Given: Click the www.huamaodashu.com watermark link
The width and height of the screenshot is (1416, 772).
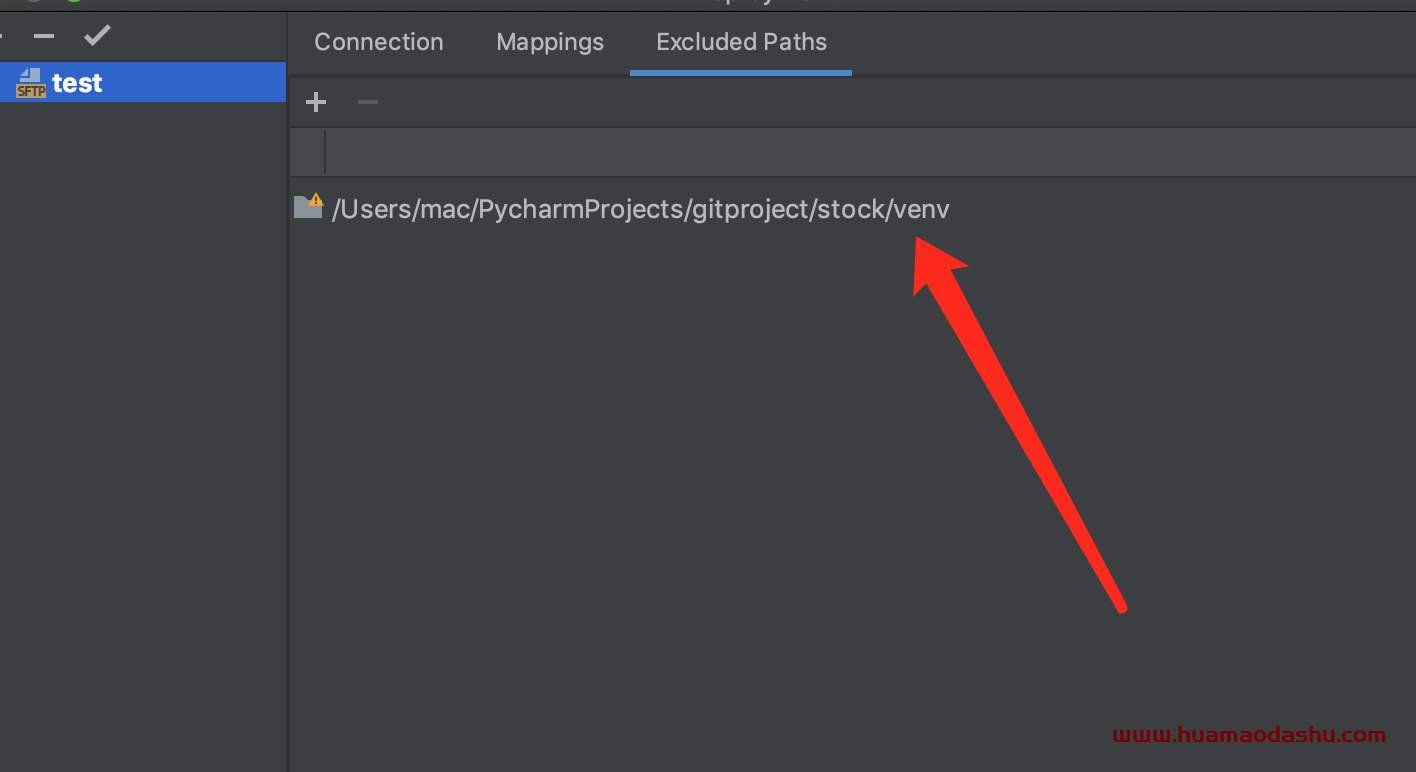Looking at the screenshot, I should tap(1249, 735).
